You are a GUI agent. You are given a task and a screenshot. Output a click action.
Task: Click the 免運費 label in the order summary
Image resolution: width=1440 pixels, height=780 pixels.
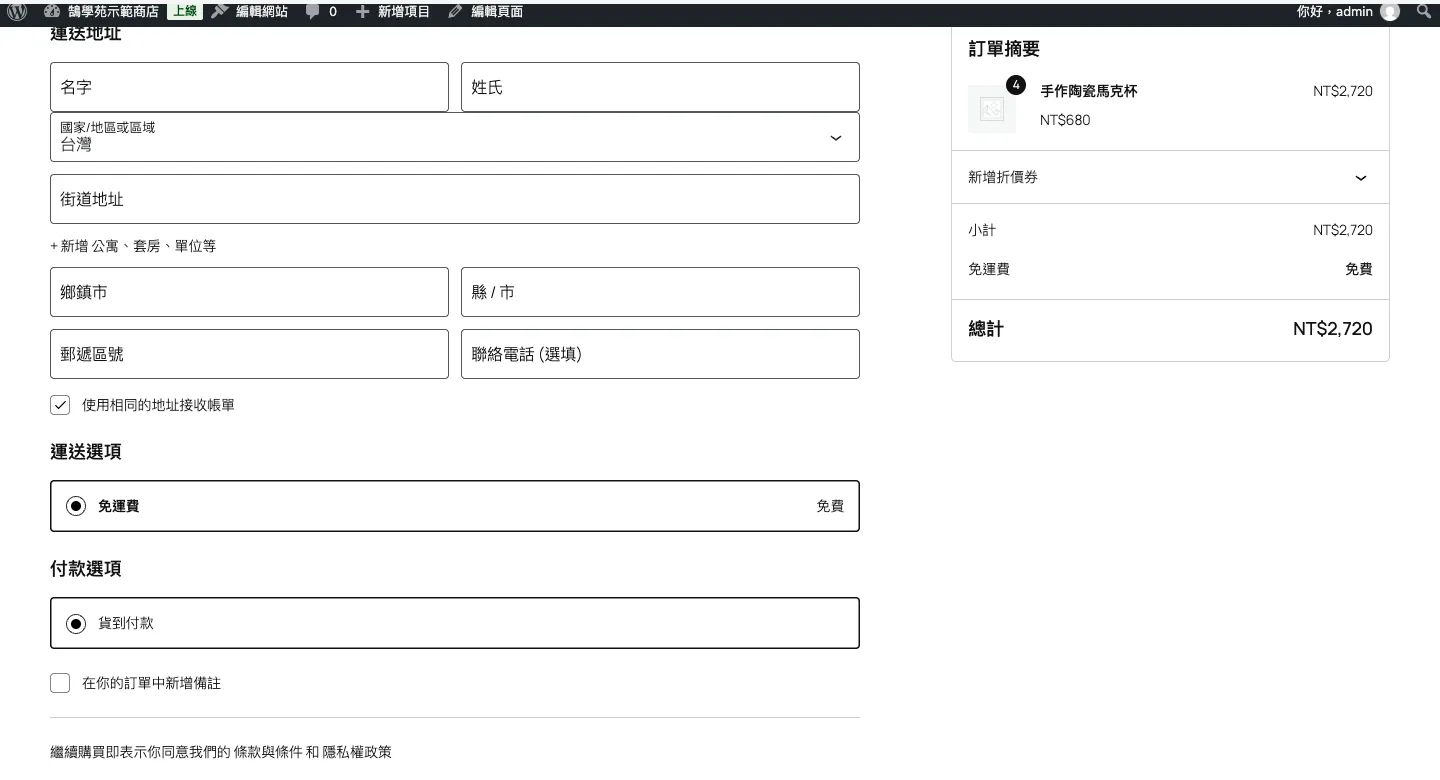tap(989, 269)
